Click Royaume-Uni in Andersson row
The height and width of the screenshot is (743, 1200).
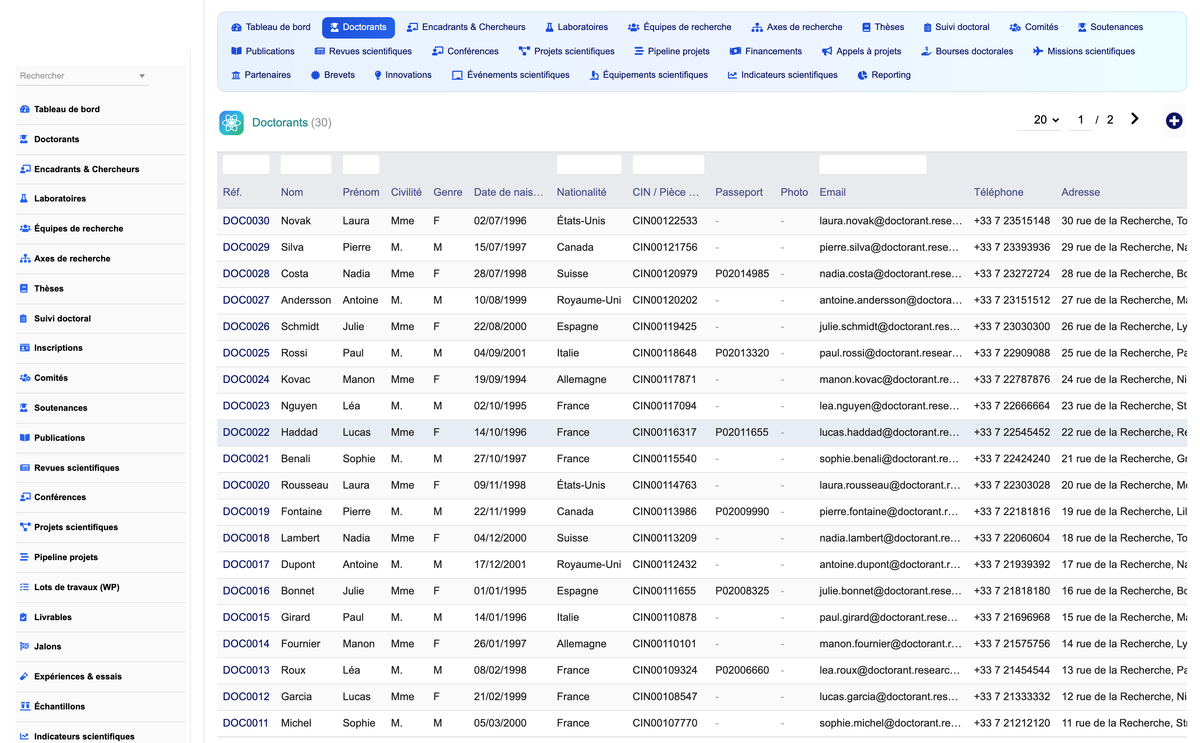(589, 300)
